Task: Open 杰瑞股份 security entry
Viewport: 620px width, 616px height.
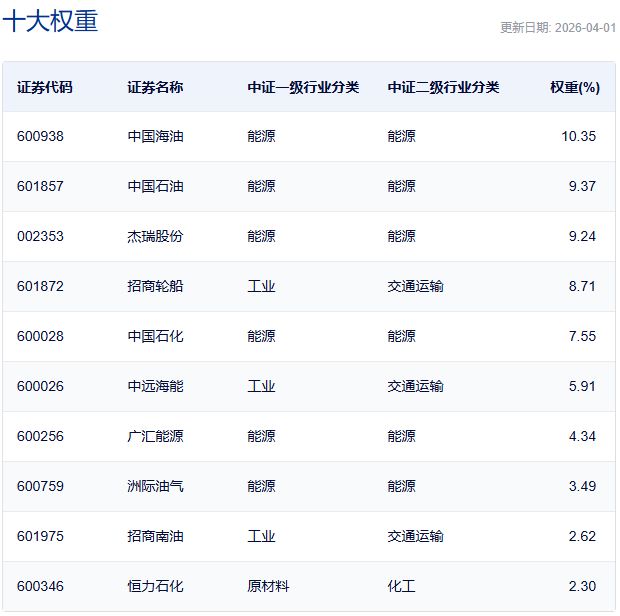Action: pos(155,236)
